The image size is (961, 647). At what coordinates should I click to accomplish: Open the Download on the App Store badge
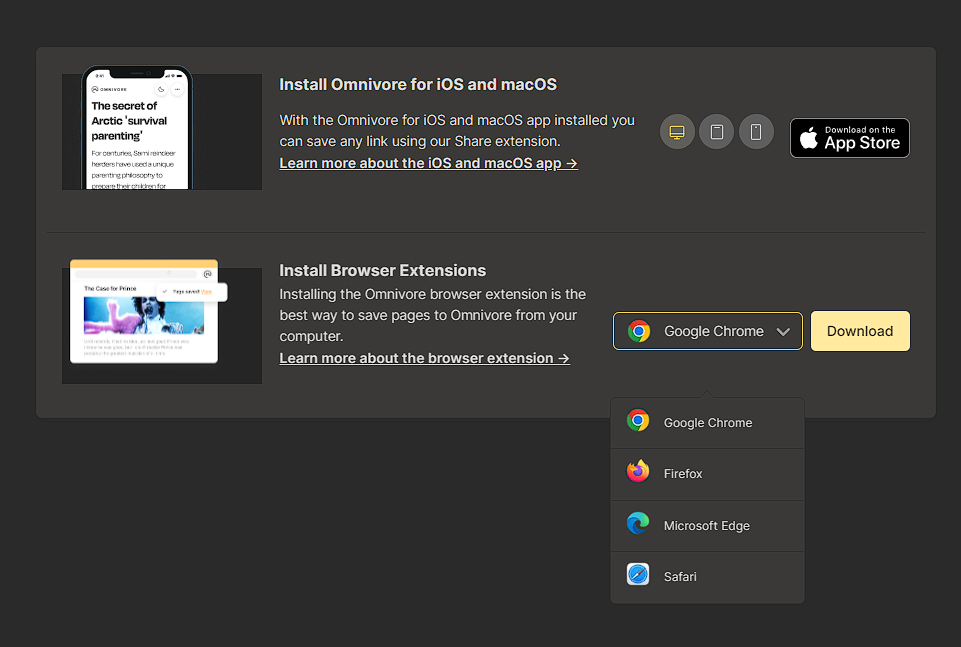tap(849, 138)
